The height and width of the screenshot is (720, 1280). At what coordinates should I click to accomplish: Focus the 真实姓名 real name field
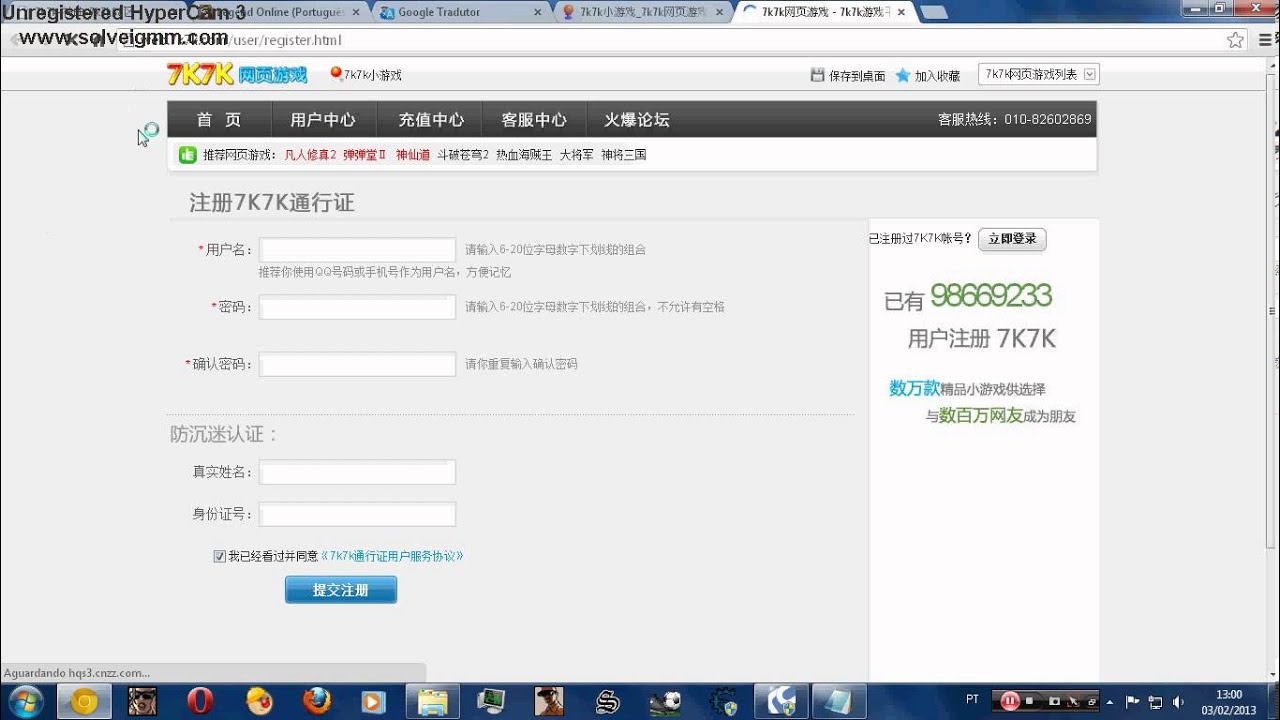click(357, 472)
